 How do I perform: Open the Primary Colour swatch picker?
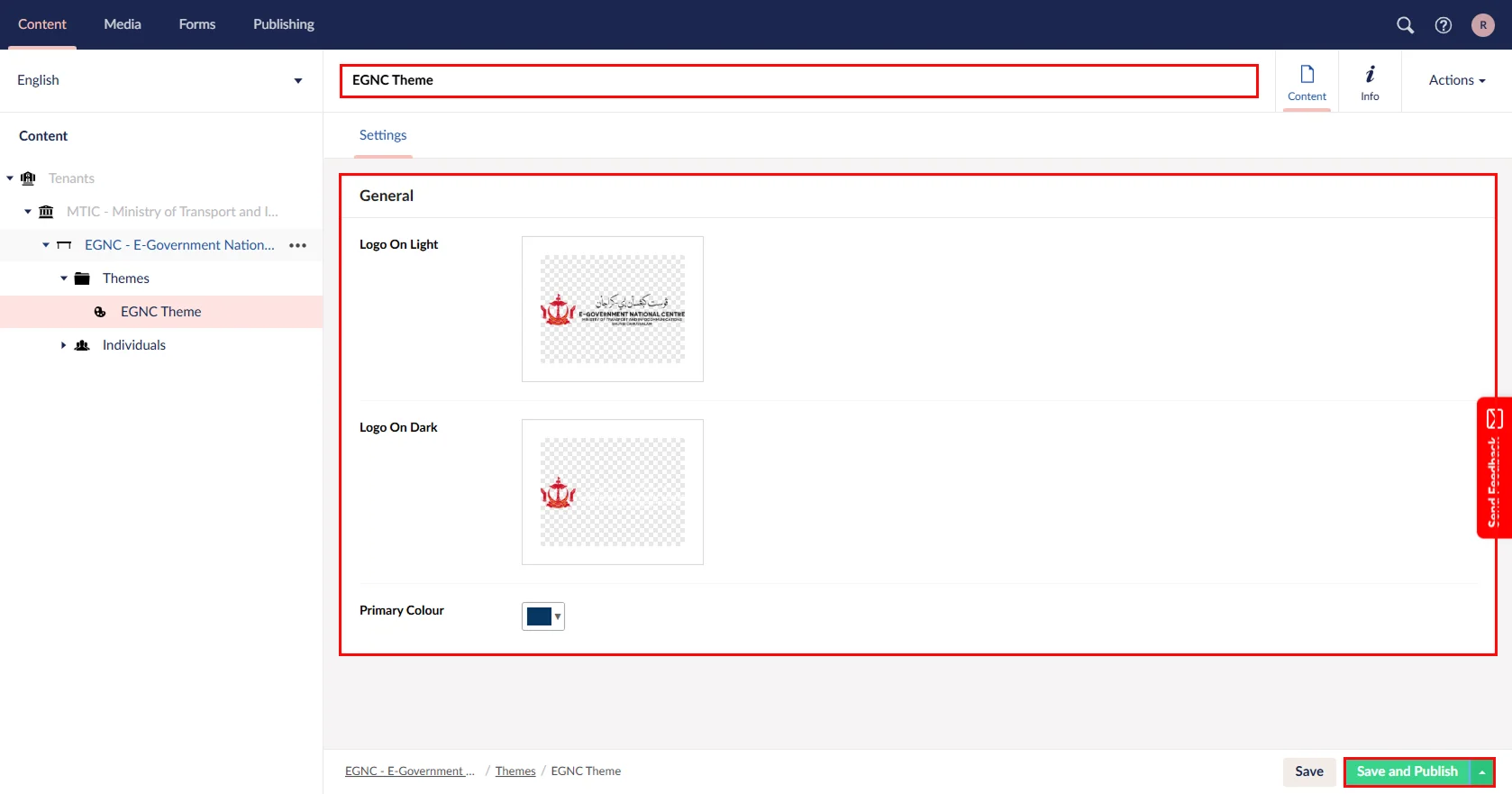[543, 616]
